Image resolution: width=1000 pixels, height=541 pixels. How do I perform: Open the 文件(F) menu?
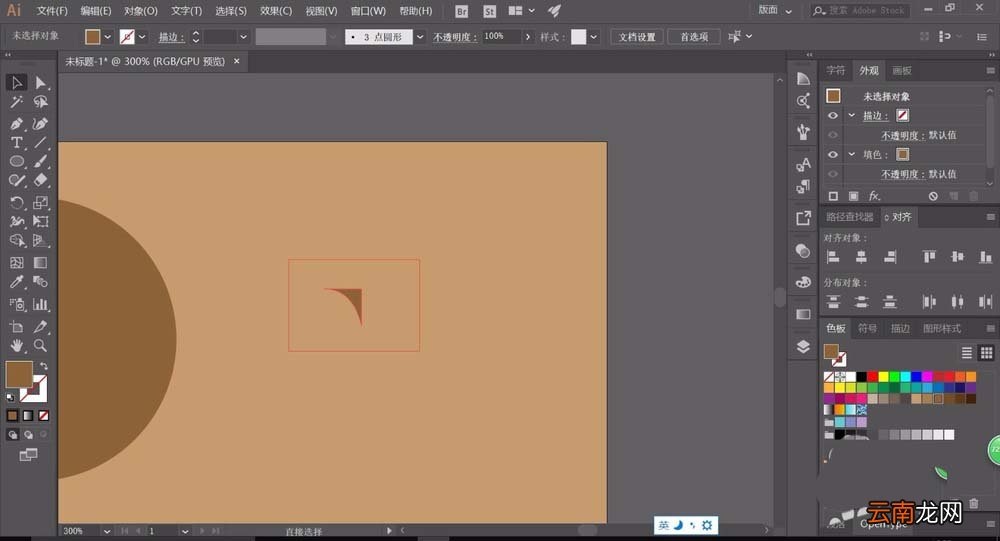pyautogui.click(x=52, y=11)
